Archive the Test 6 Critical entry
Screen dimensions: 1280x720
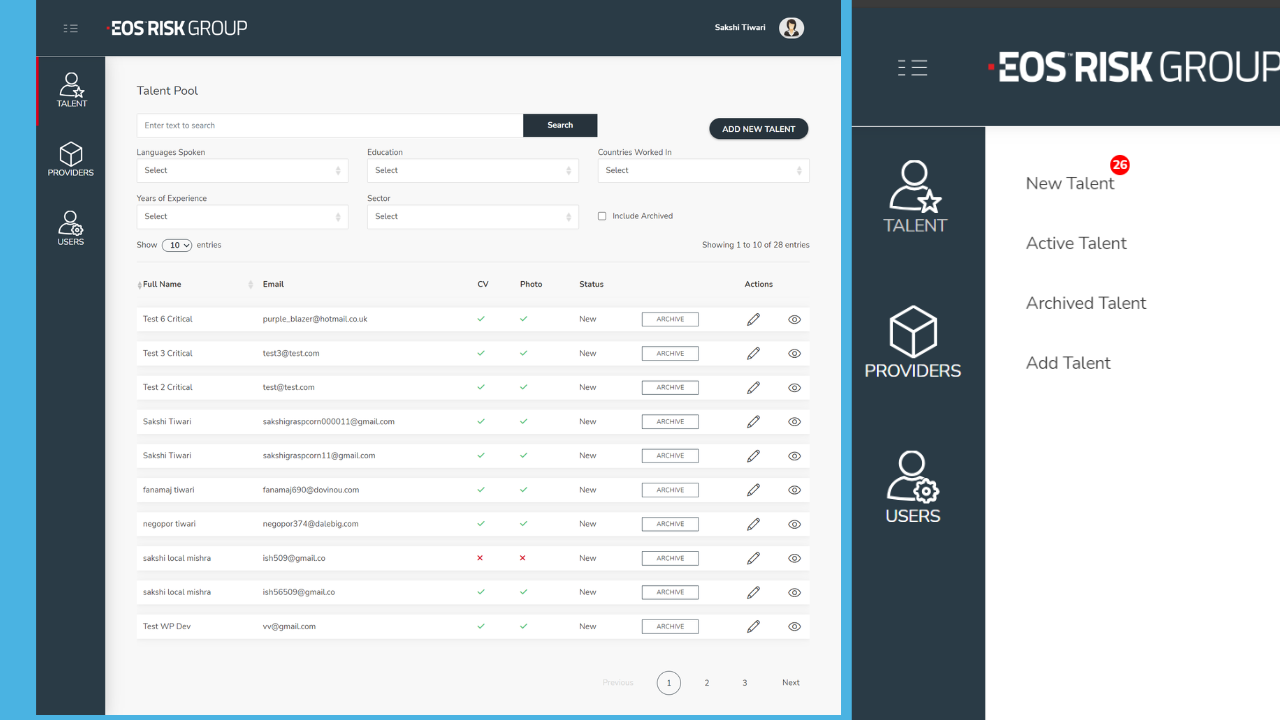point(670,319)
